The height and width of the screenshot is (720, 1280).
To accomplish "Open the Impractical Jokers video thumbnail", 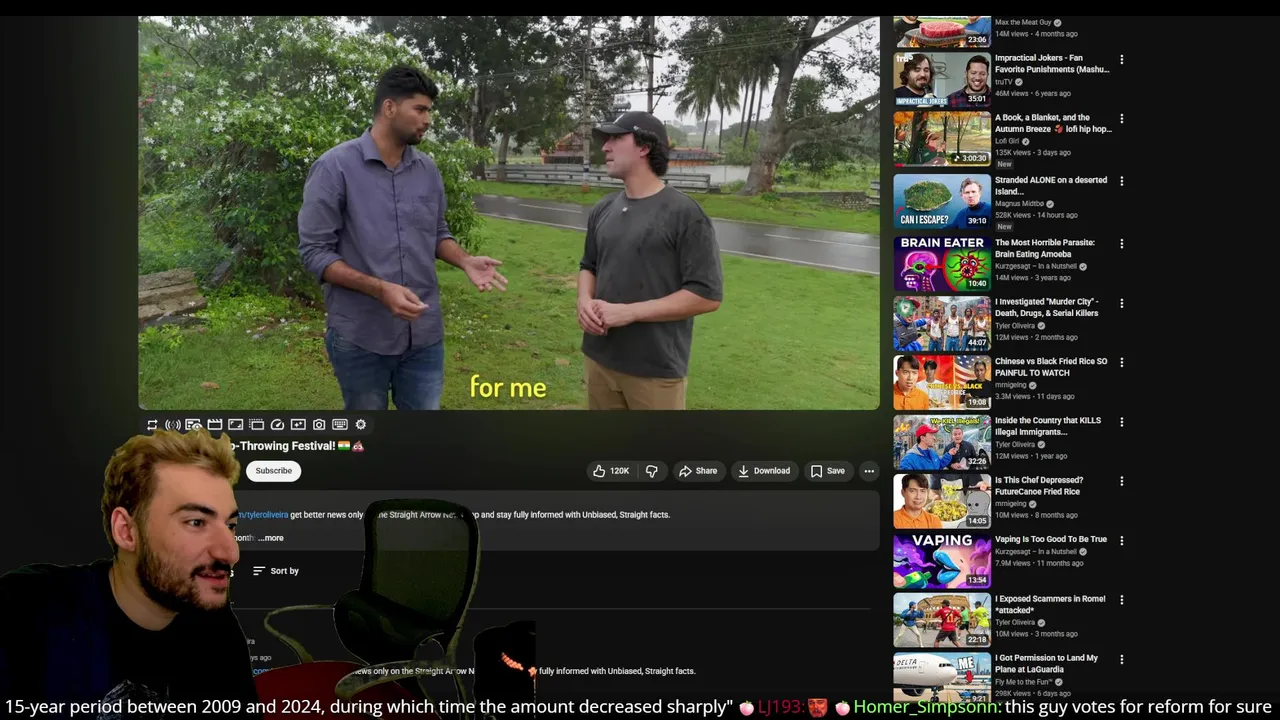I will 942,79.
